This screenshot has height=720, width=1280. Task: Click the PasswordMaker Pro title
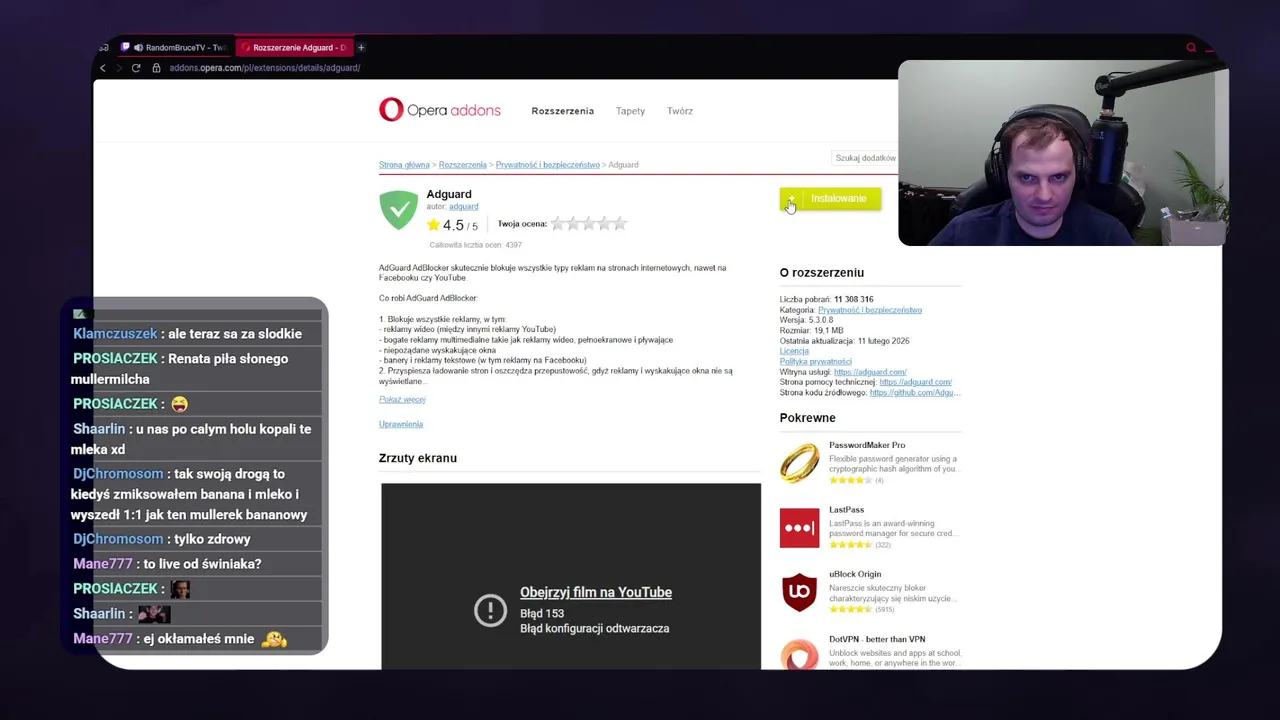point(867,445)
